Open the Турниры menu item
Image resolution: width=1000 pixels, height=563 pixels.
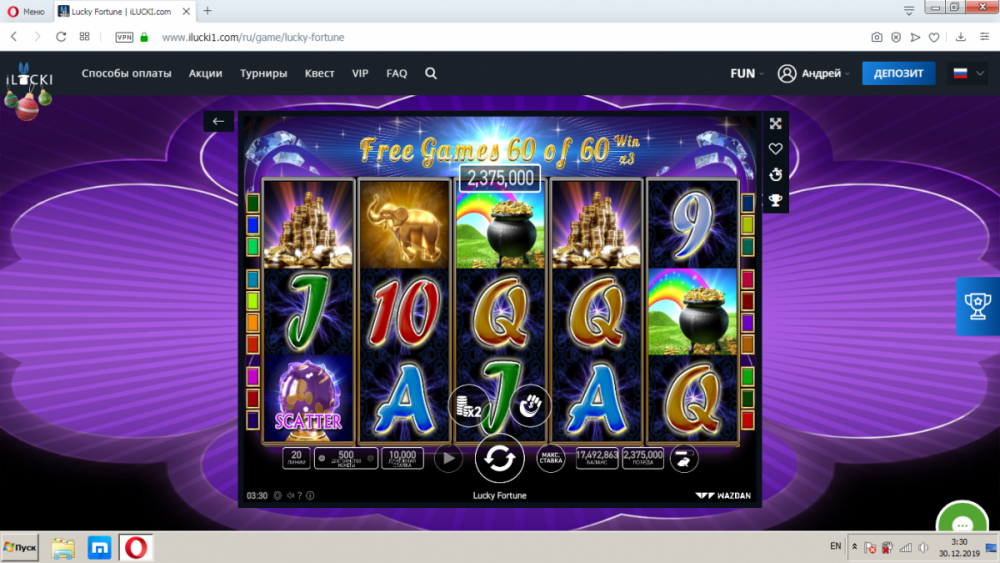tap(263, 73)
